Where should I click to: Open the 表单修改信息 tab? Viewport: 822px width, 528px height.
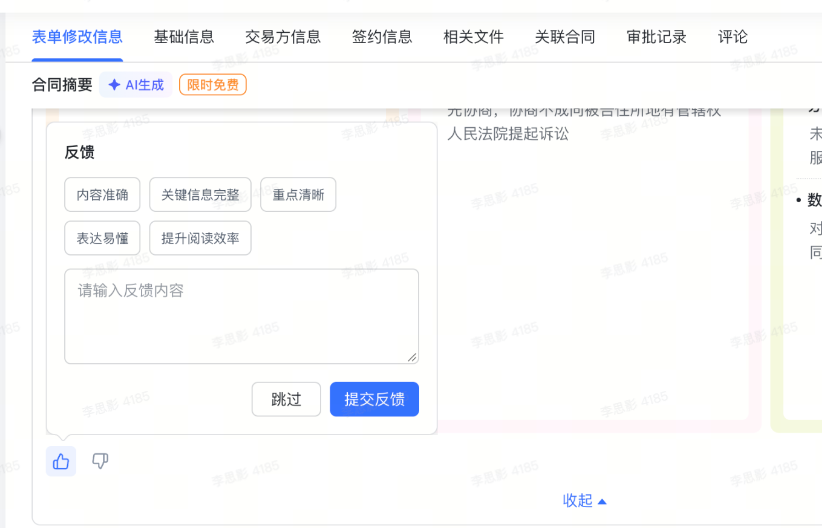pyautogui.click(x=77, y=37)
